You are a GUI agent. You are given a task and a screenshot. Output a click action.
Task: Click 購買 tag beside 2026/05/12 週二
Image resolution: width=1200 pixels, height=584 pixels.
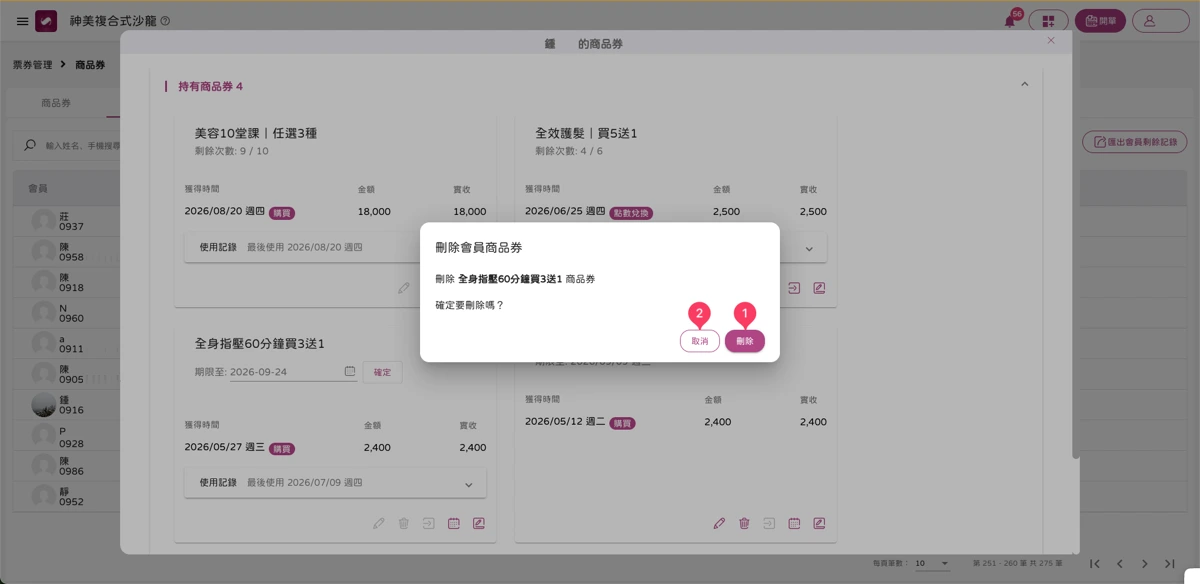pos(622,423)
